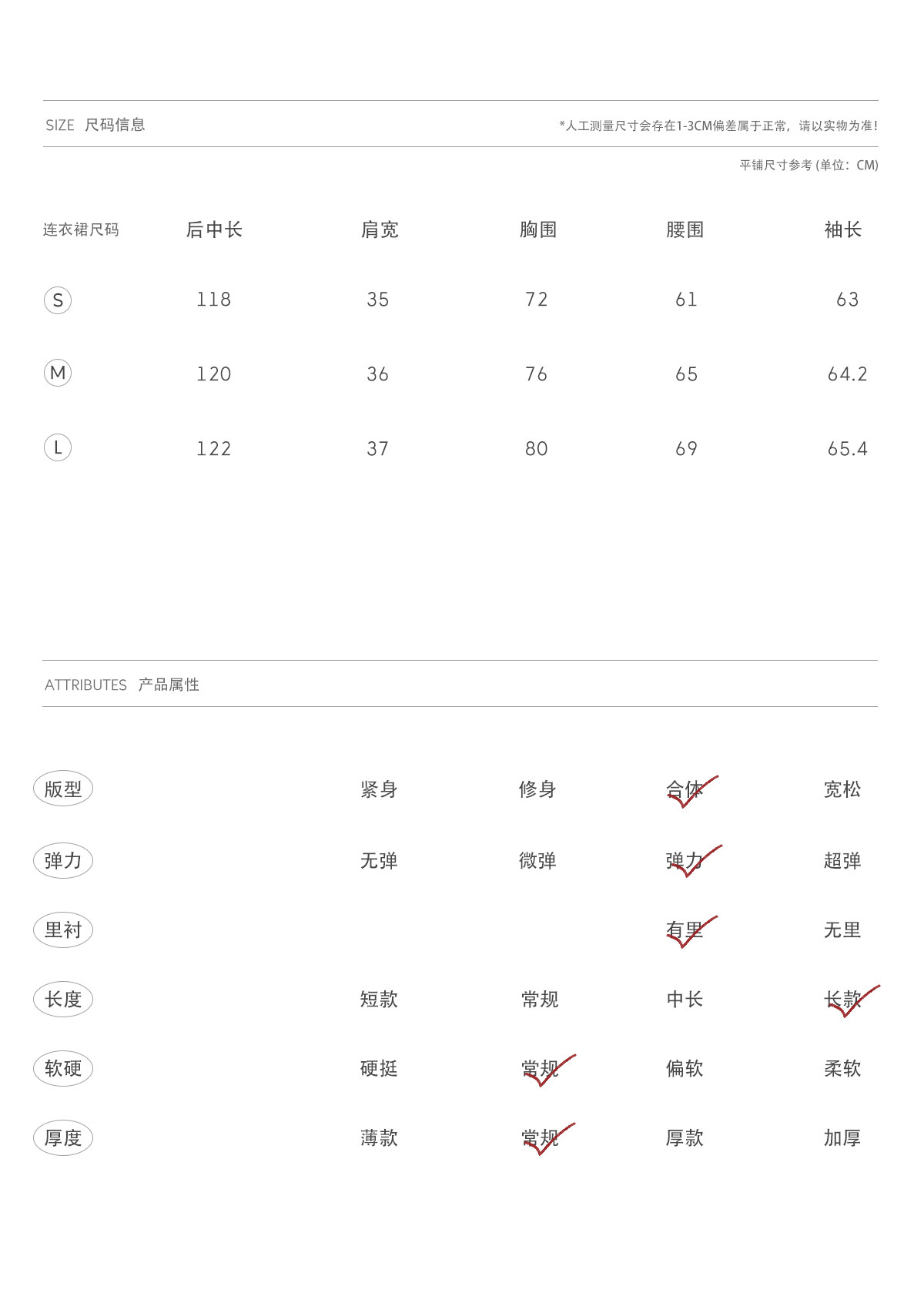Select the 长度 oval label
The image size is (924, 1293).
(x=63, y=999)
